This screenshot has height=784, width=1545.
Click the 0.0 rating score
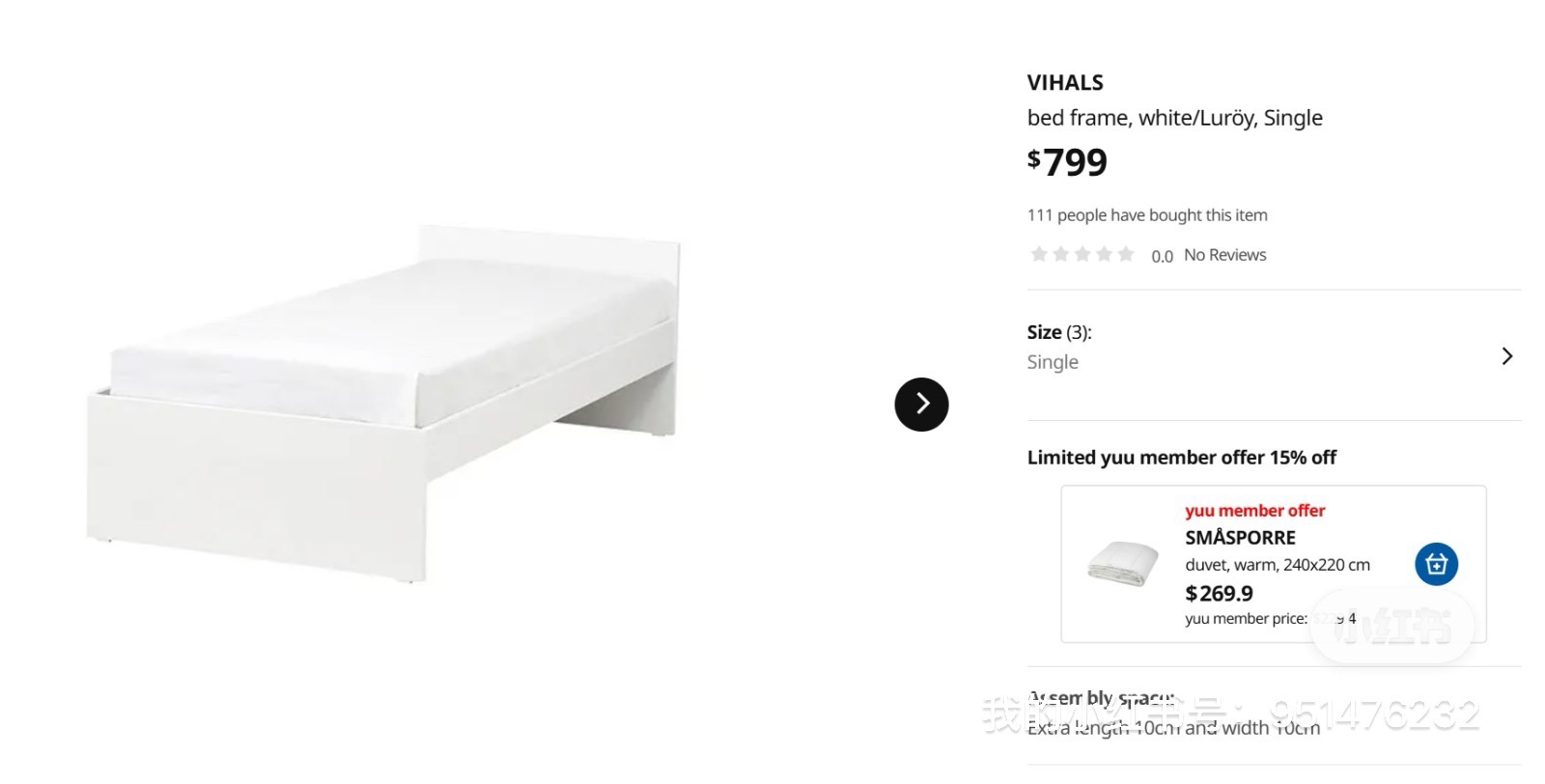tap(1162, 256)
